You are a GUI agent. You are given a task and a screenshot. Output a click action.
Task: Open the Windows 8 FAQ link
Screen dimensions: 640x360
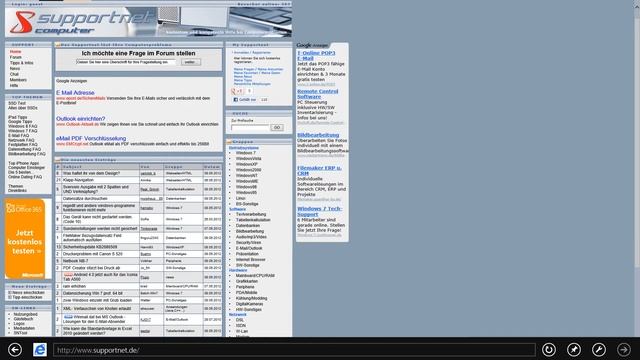[22, 127]
